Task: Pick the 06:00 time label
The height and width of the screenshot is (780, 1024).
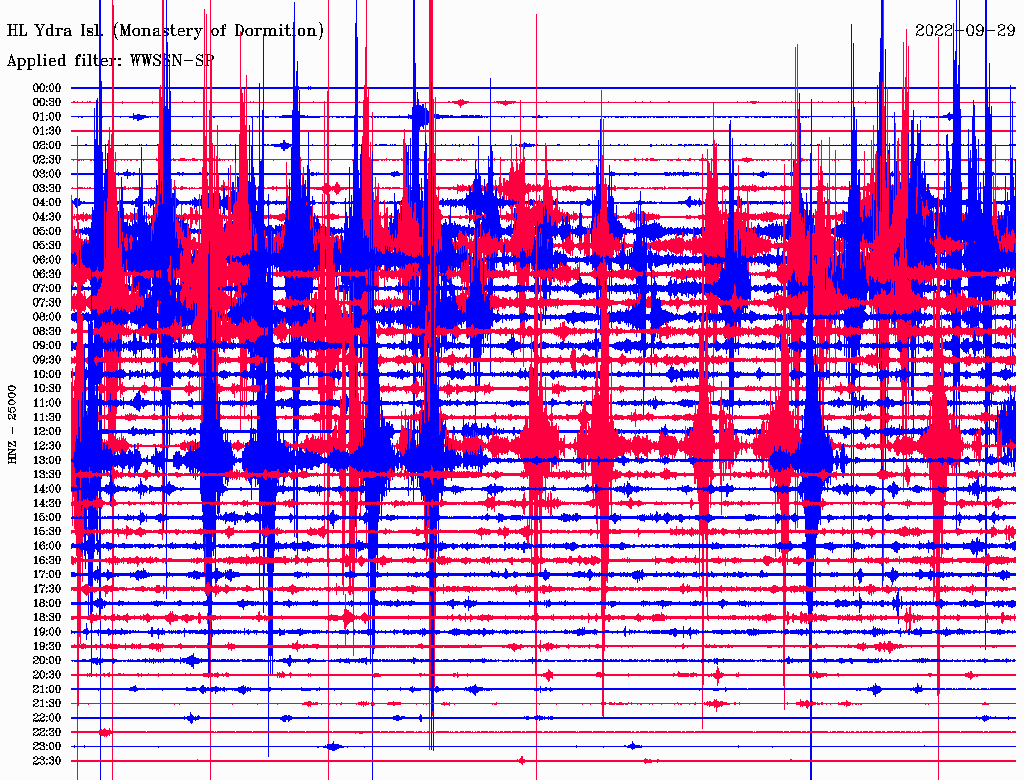Action: (47, 260)
